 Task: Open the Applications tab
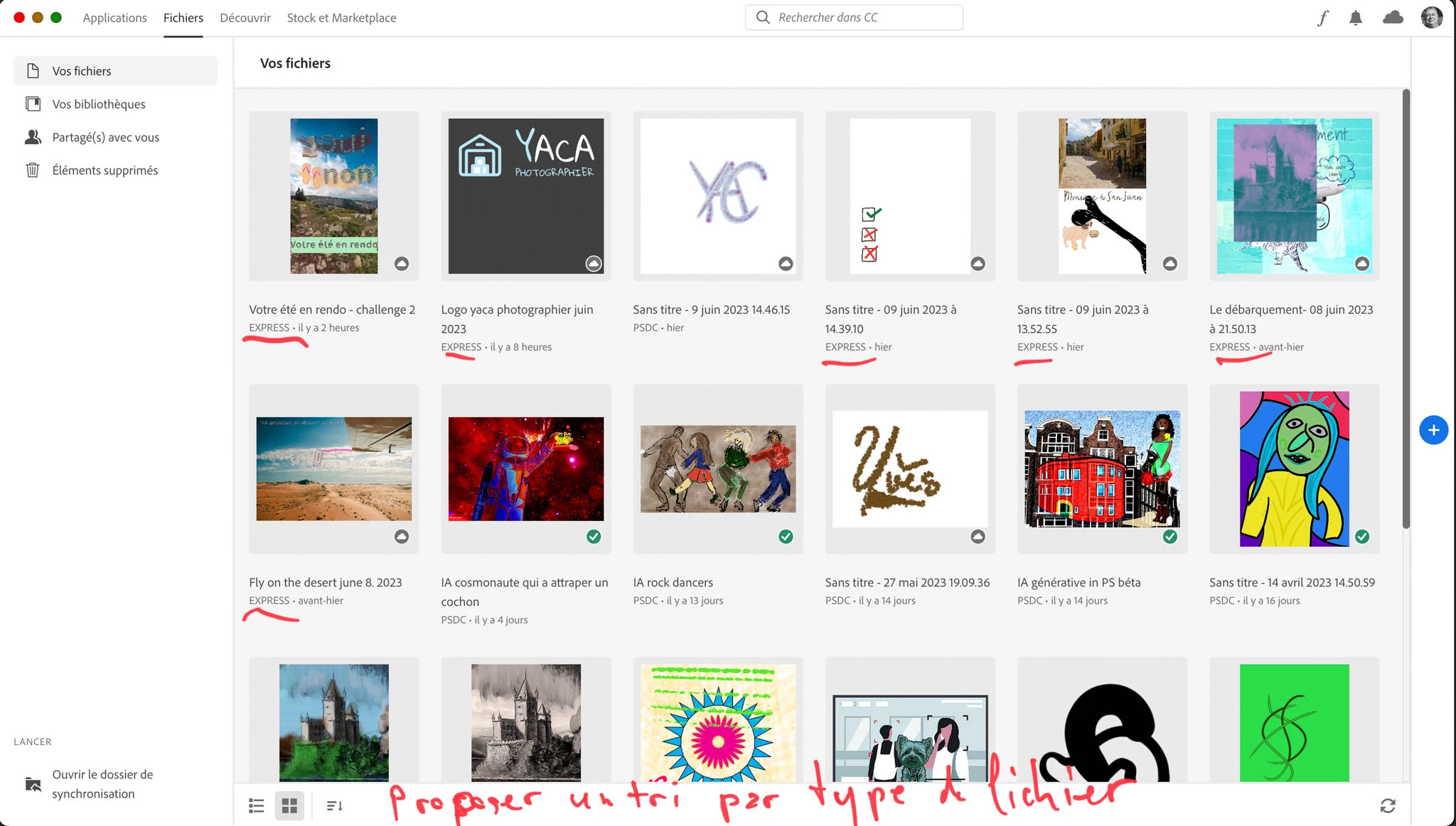[x=114, y=18]
